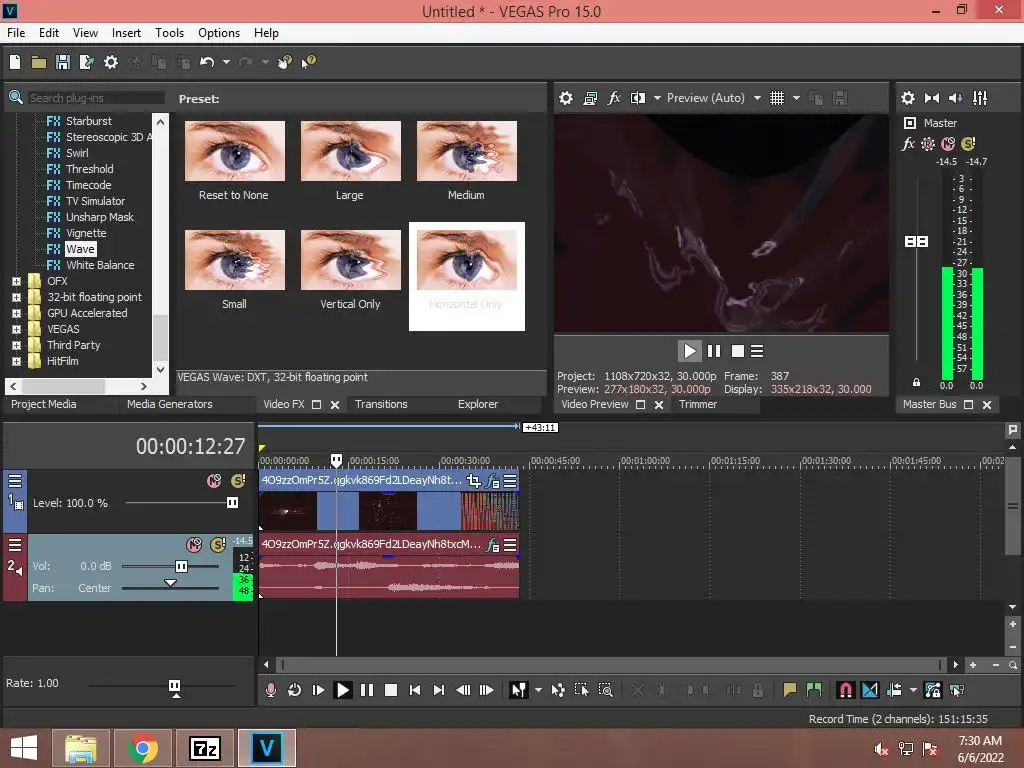Toggle Enable Snapping magnet icon
Image resolution: width=1024 pixels, height=768 pixels.
(x=845, y=690)
